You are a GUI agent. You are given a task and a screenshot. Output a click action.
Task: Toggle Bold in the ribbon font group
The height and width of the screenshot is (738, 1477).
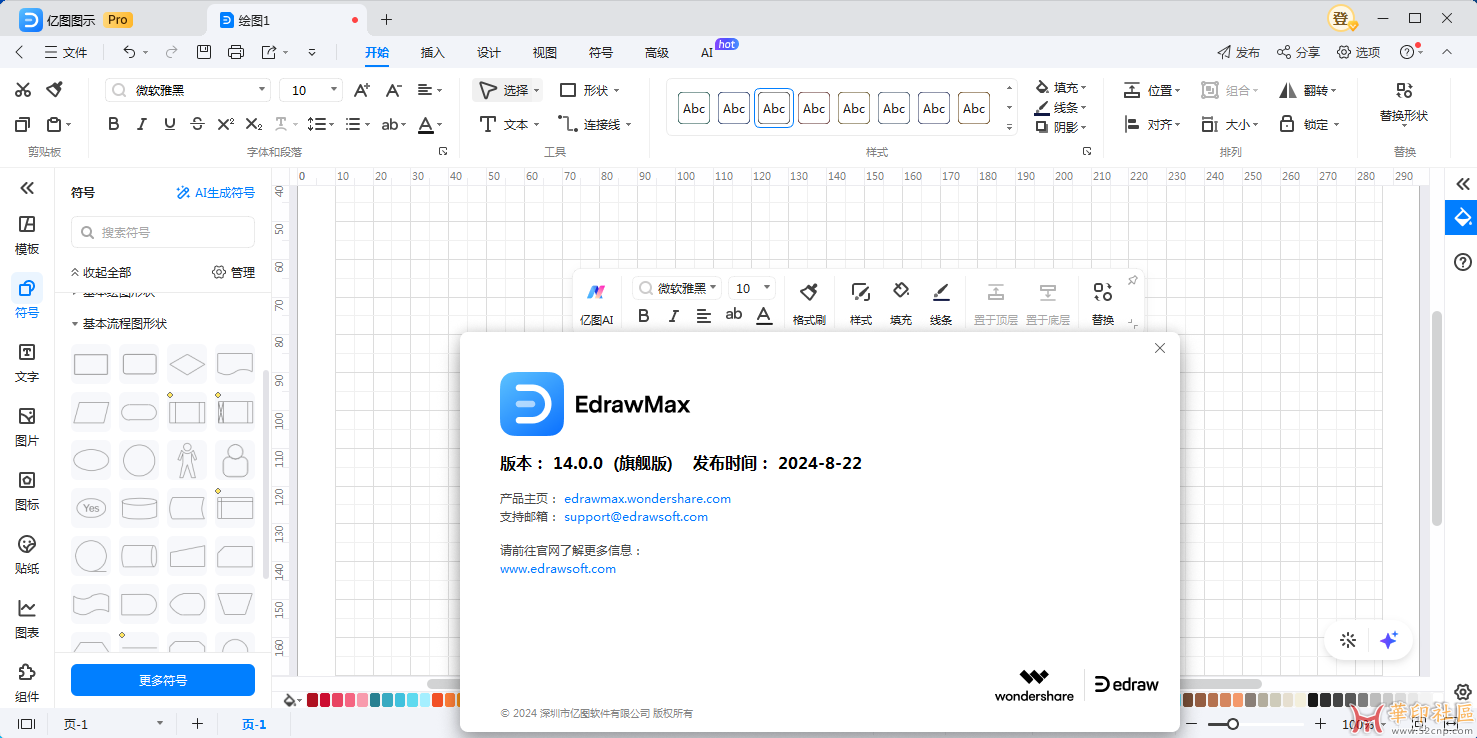pos(114,124)
